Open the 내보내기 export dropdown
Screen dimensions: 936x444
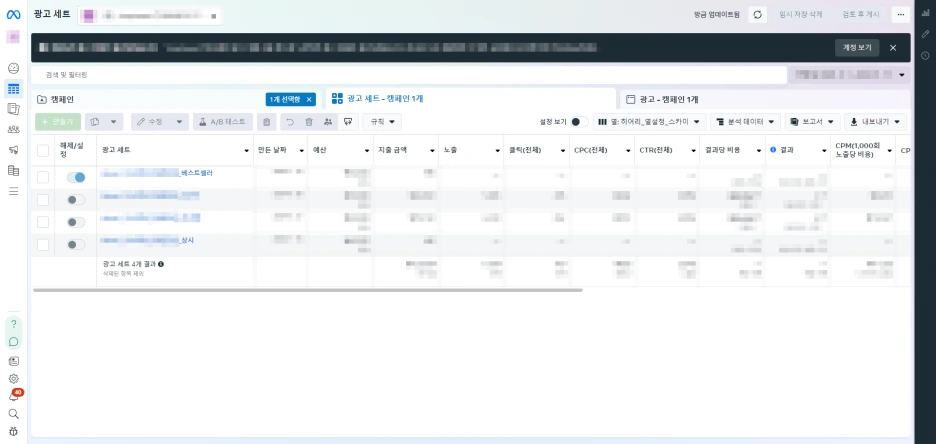[875, 122]
